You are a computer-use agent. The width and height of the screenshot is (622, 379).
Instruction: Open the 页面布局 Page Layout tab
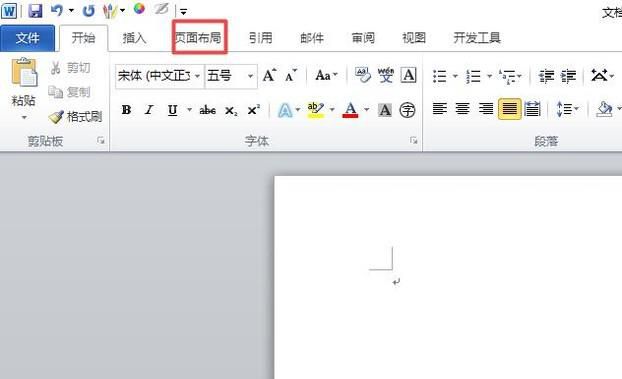pyautogui.click(x=198, y=37)
